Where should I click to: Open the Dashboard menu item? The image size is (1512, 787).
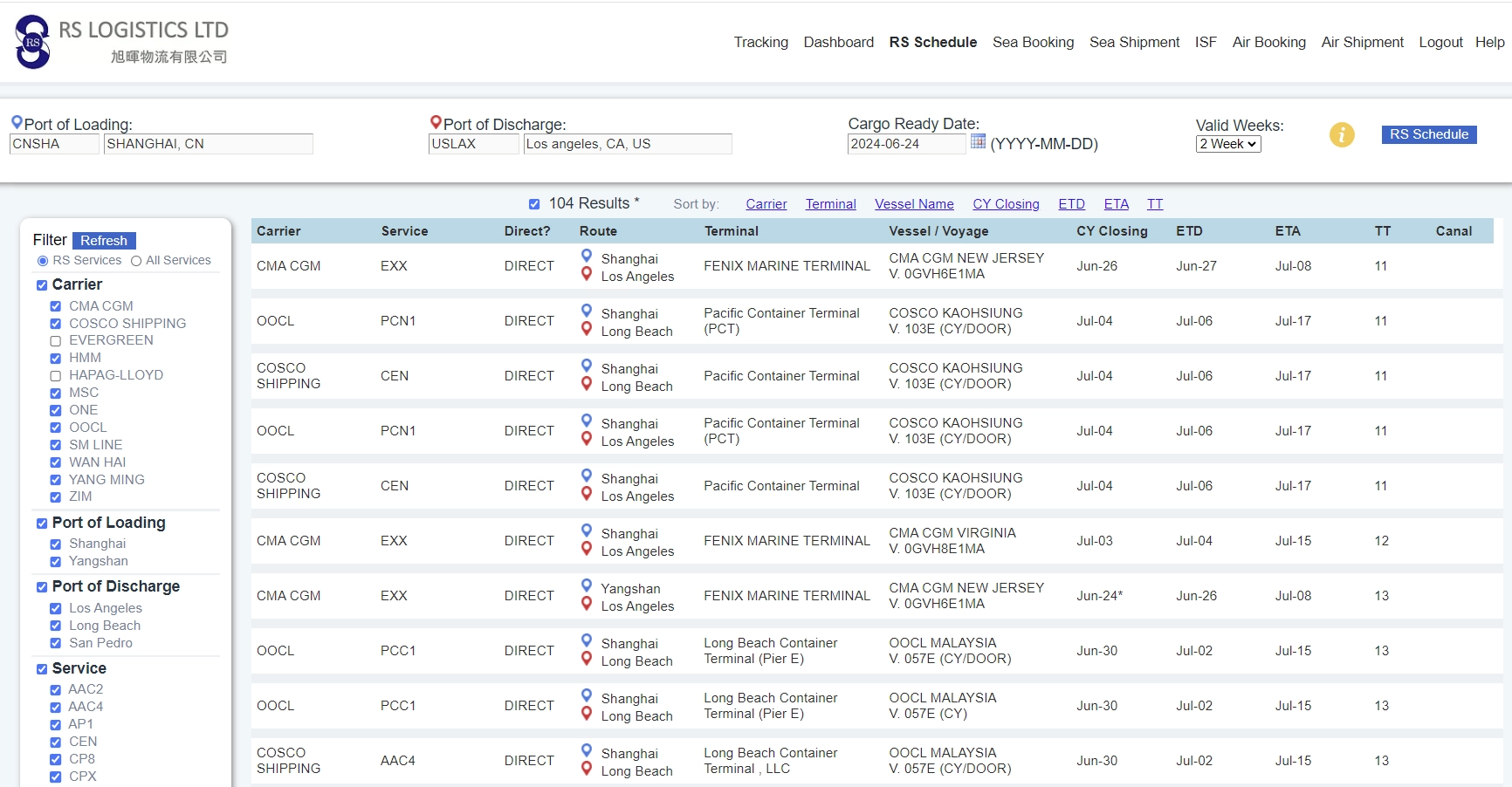(x=838, y=42)
